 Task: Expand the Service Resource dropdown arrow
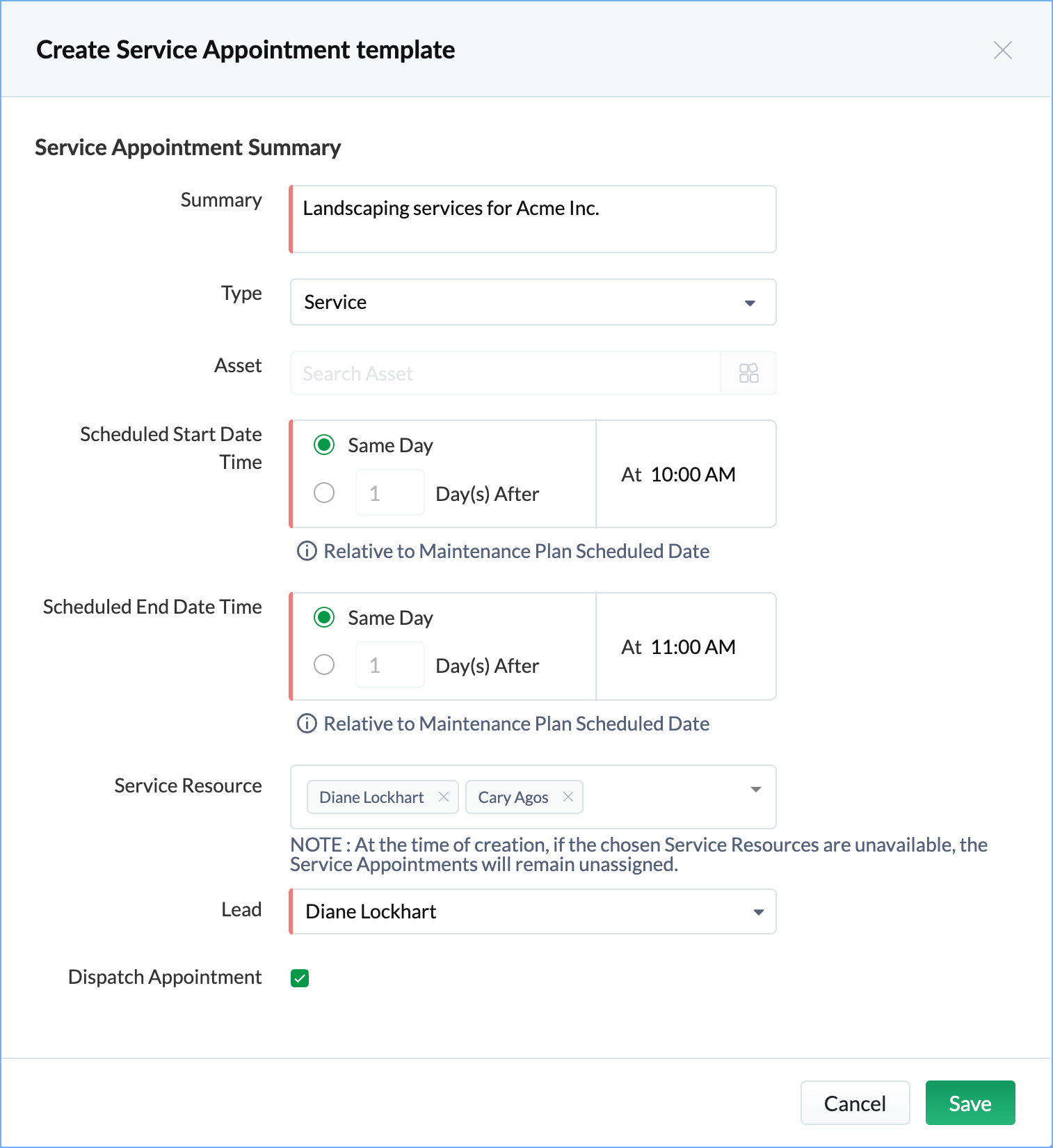click(756, 790)
